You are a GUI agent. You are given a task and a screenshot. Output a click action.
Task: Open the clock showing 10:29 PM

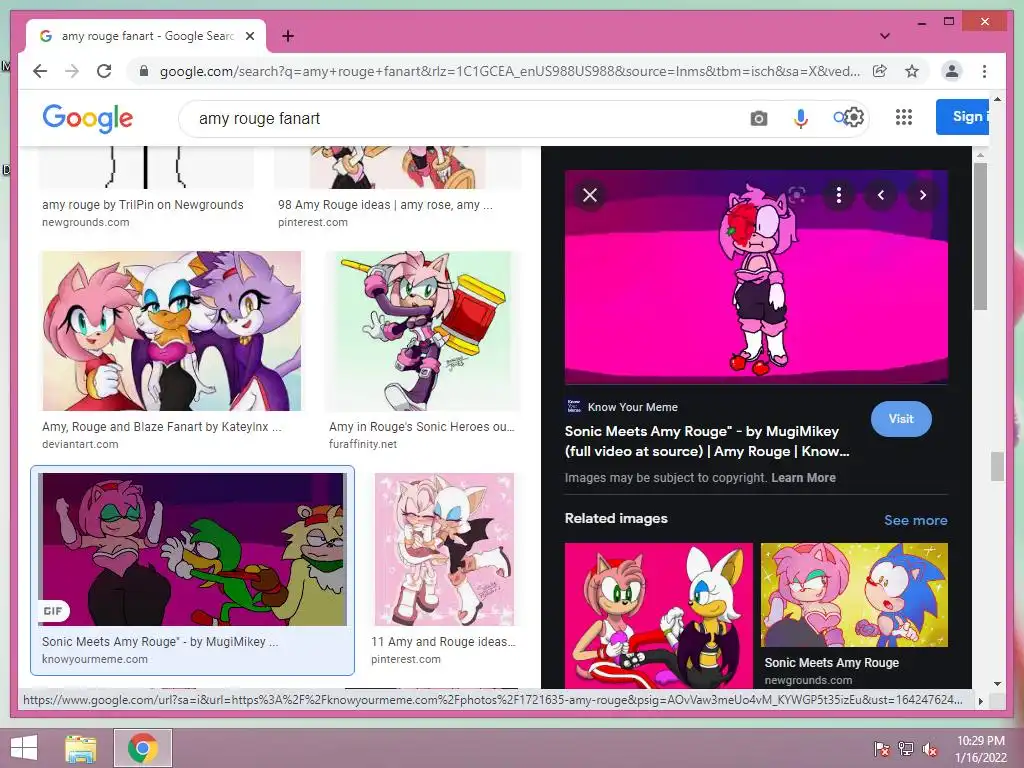[981, 748]
